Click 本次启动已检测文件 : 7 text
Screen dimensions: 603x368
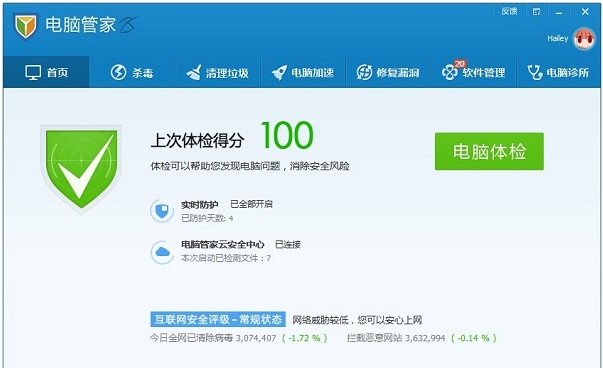(x=226, y=258)
